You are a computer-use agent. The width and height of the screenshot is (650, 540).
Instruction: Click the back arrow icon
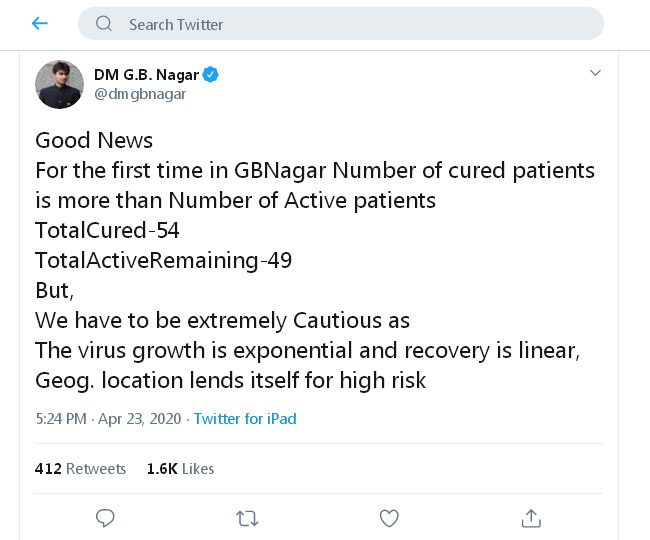click(x=40, y=23)
